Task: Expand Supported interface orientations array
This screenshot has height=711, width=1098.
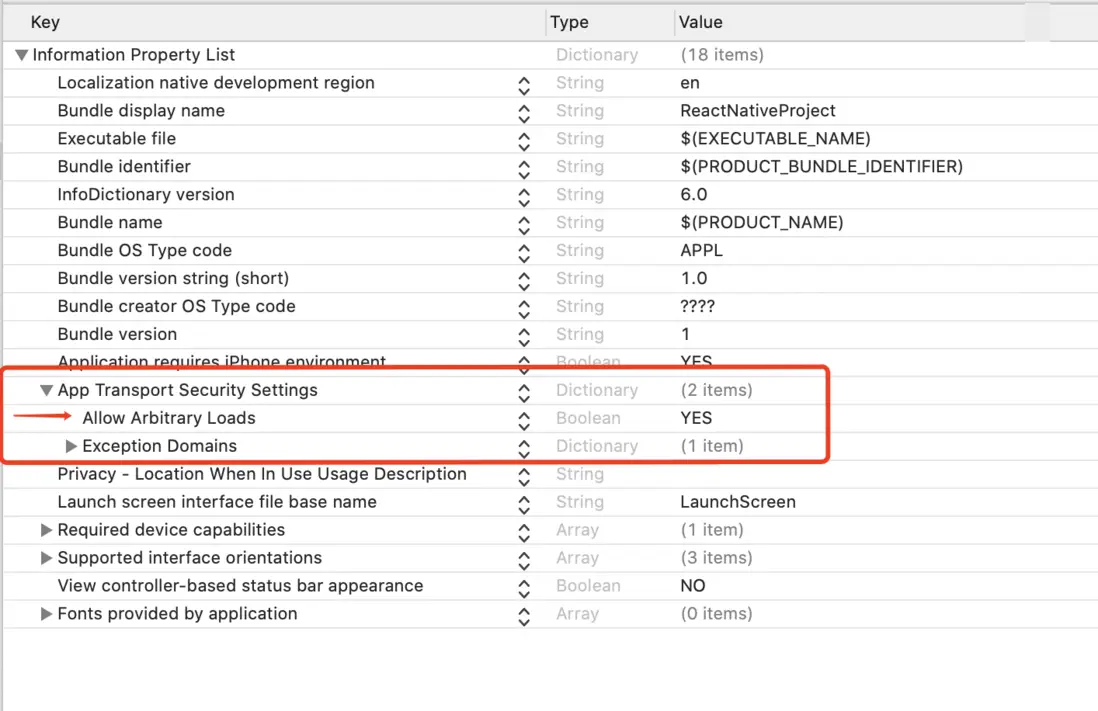Action: [x=46, y=558]
